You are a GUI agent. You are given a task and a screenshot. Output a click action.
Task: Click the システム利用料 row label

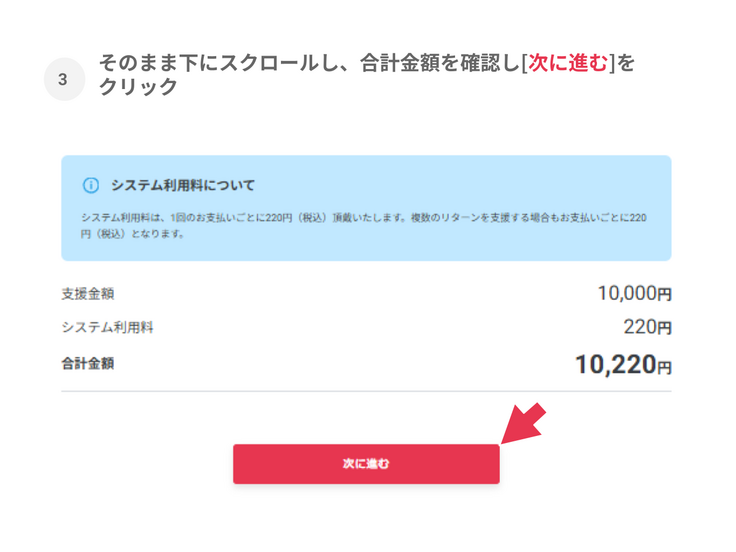(107, 328)
